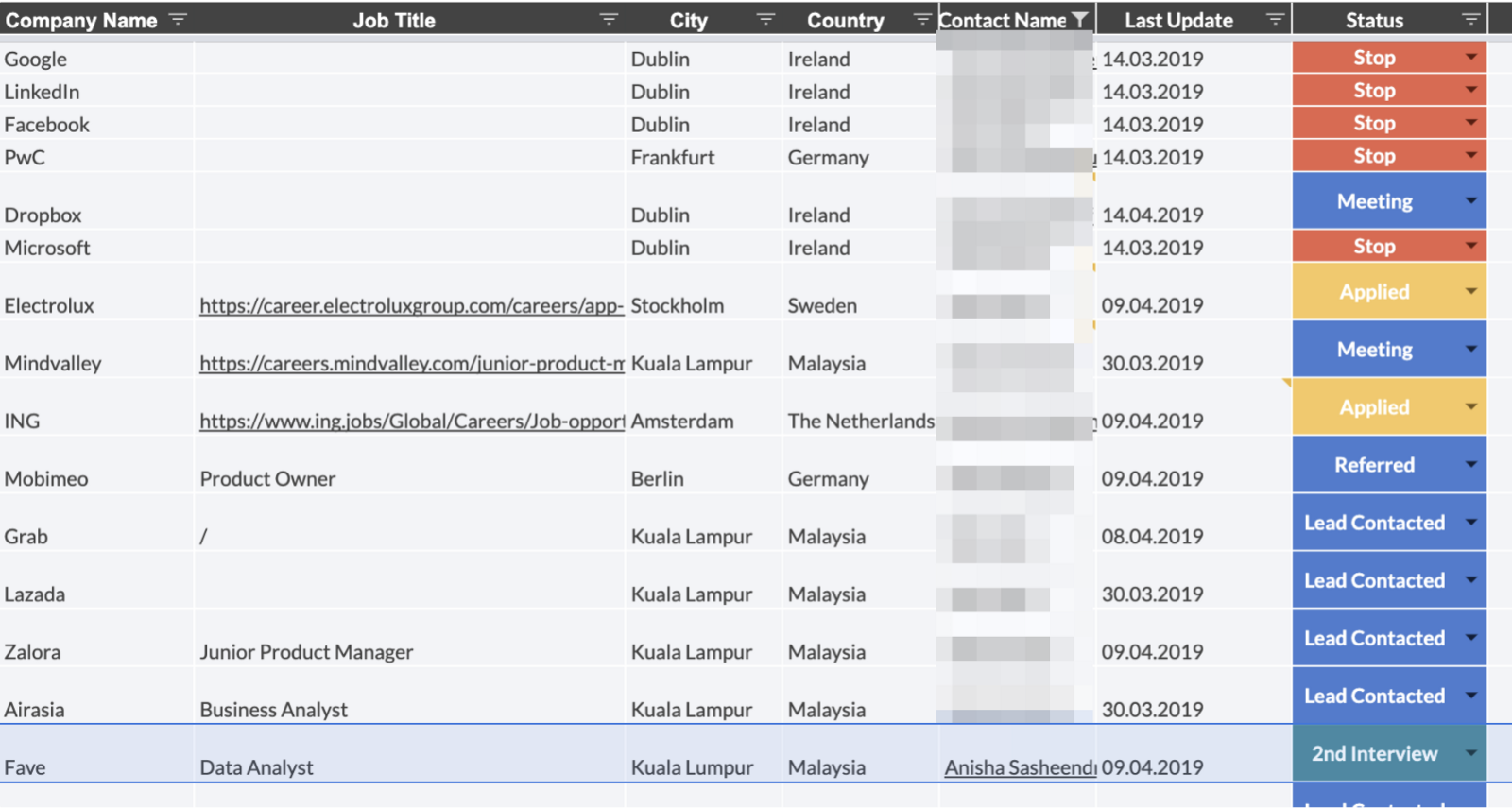The image size is (1512, 809).
Task: Expand the status dropdown for PwC
Action: (x=1470, y=155)
